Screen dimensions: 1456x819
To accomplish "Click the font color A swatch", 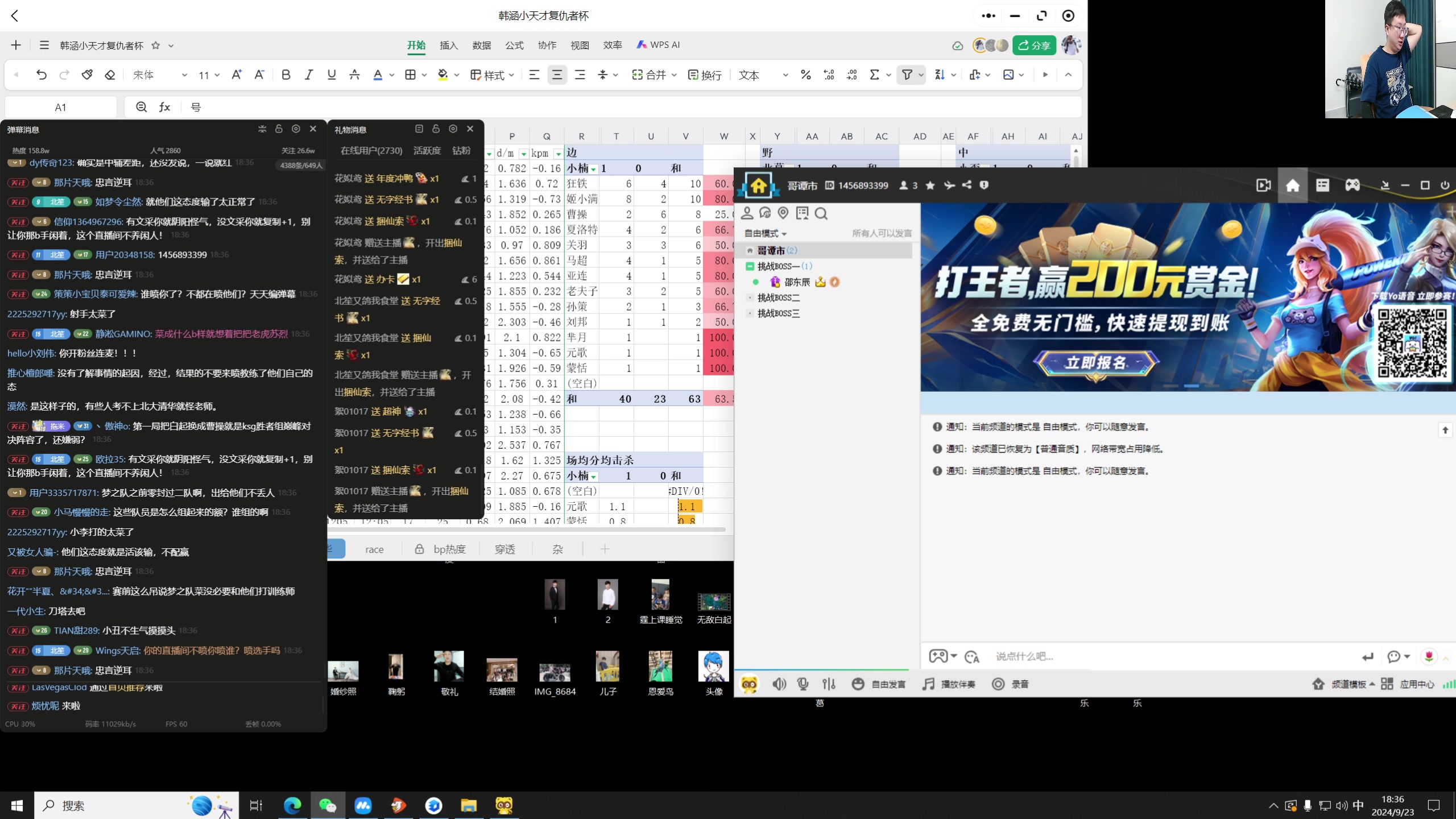I will click(378, 75).
